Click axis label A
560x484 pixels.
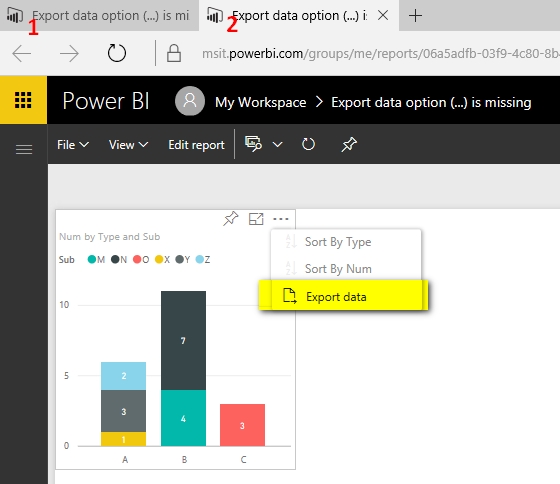click(x=125, y=459)
